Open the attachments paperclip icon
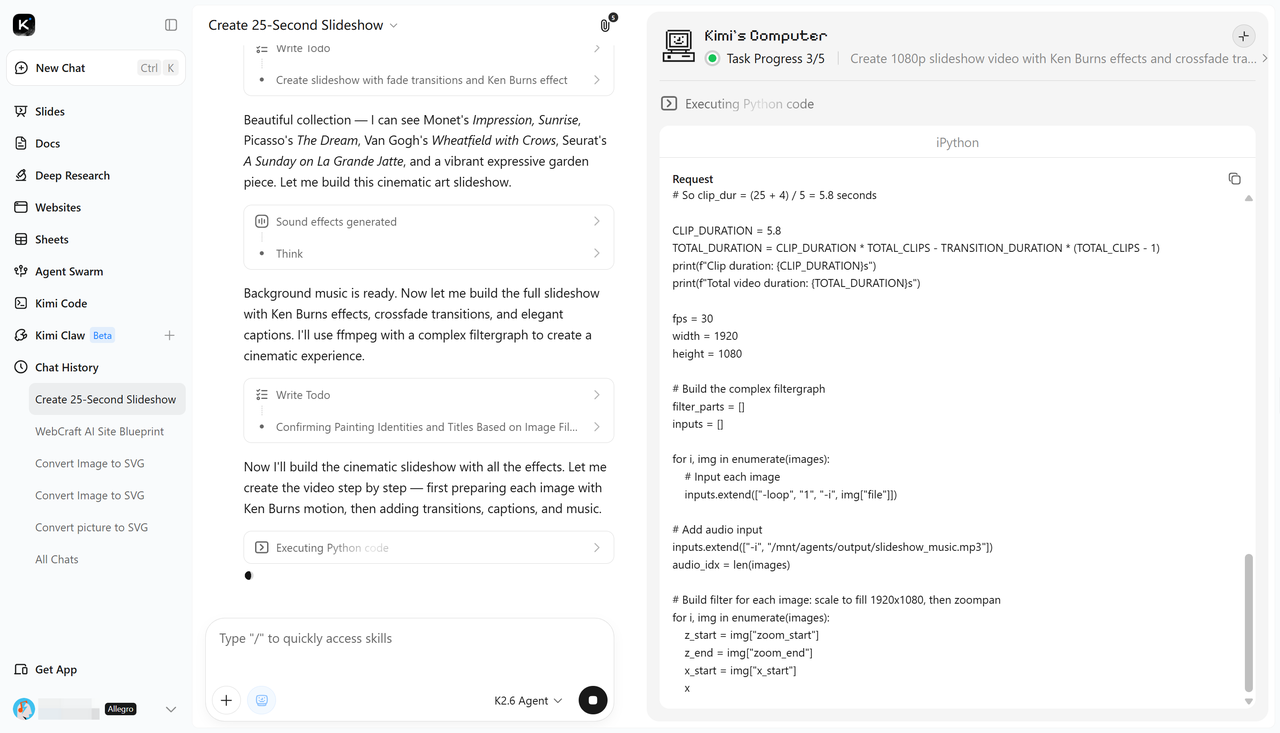1280x733 pixels. [x=606, y=25]
